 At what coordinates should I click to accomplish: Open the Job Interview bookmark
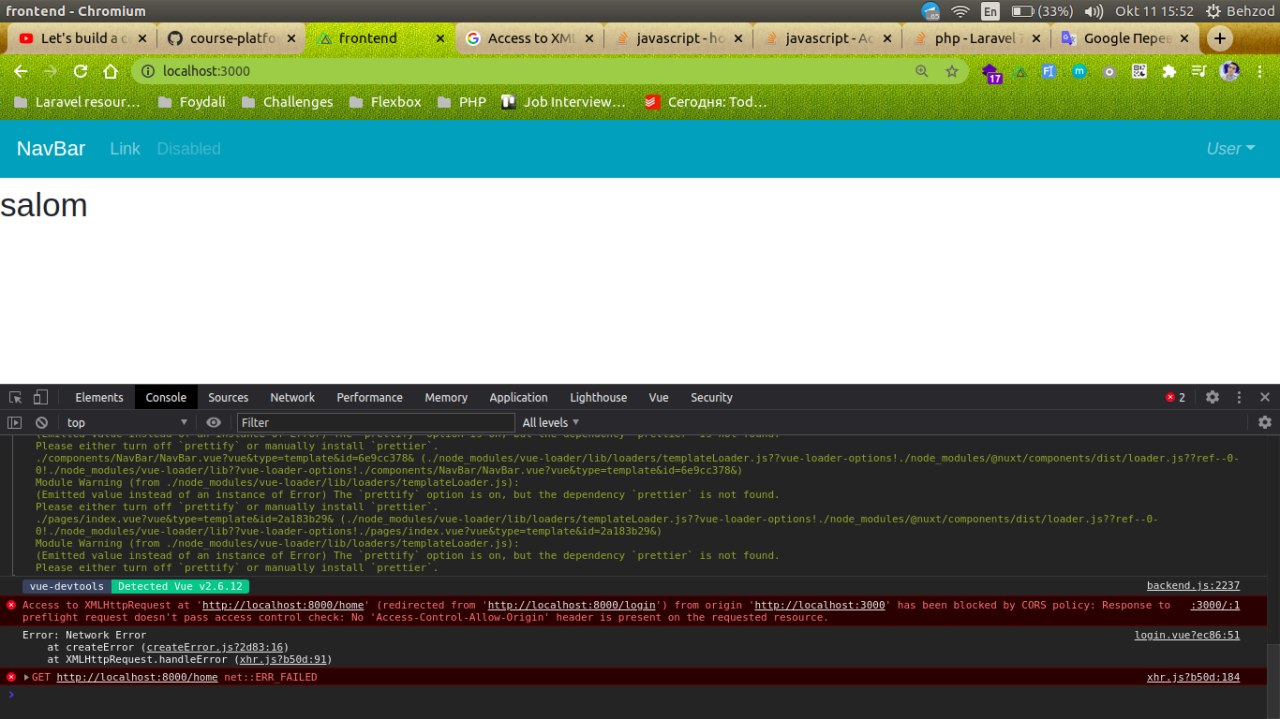point(562,102)
